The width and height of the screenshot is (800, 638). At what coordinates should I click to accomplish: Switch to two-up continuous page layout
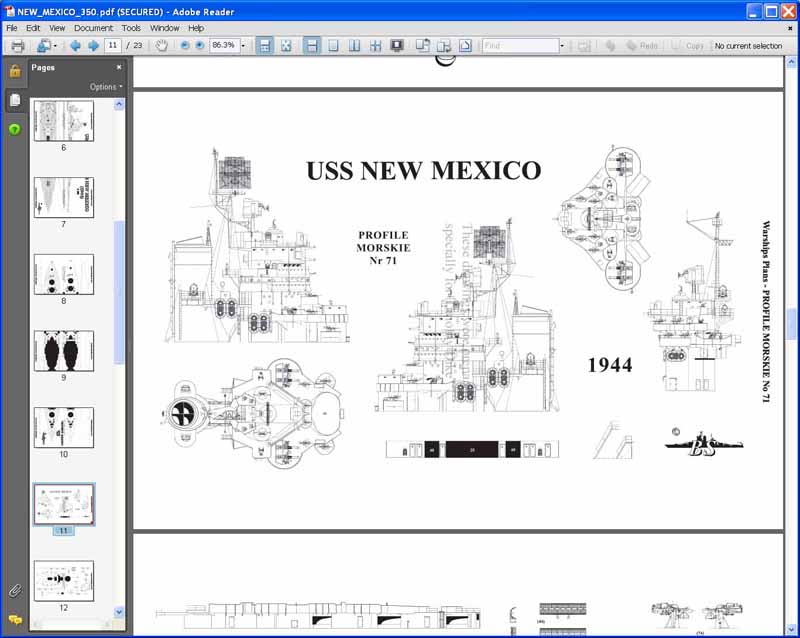(376, 46)
